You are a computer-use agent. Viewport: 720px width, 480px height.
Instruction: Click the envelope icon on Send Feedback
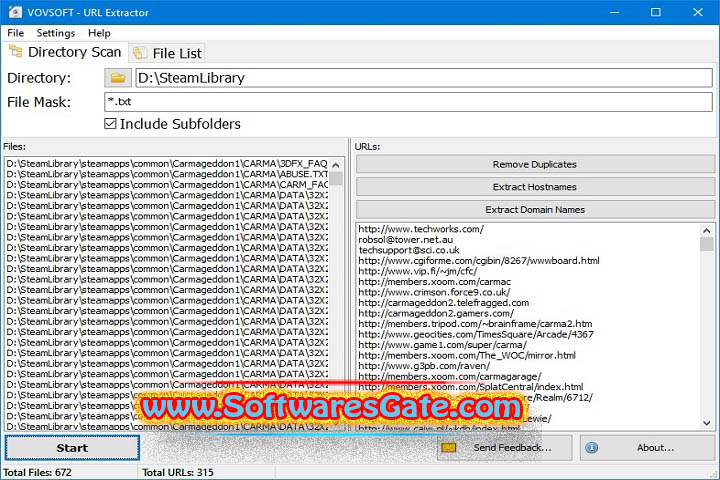coord(449,447)
